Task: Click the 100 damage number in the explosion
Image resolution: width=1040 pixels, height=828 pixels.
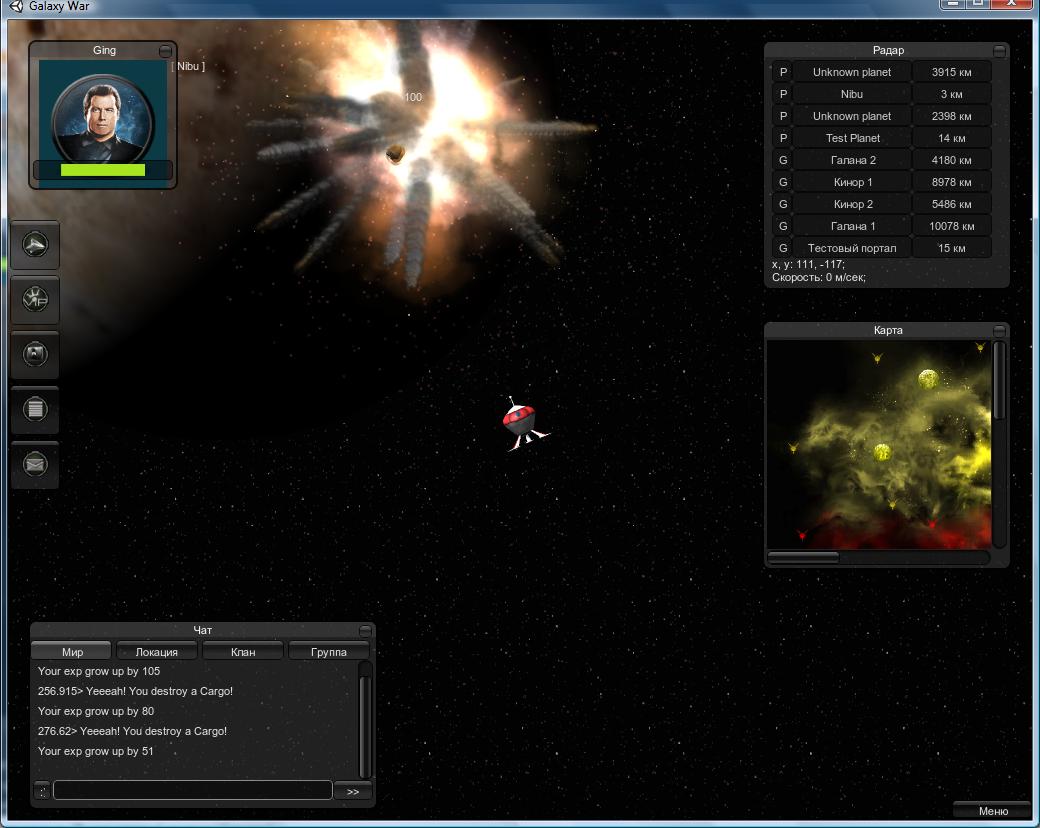Action: pyautogui.click(x=413, y=97)
